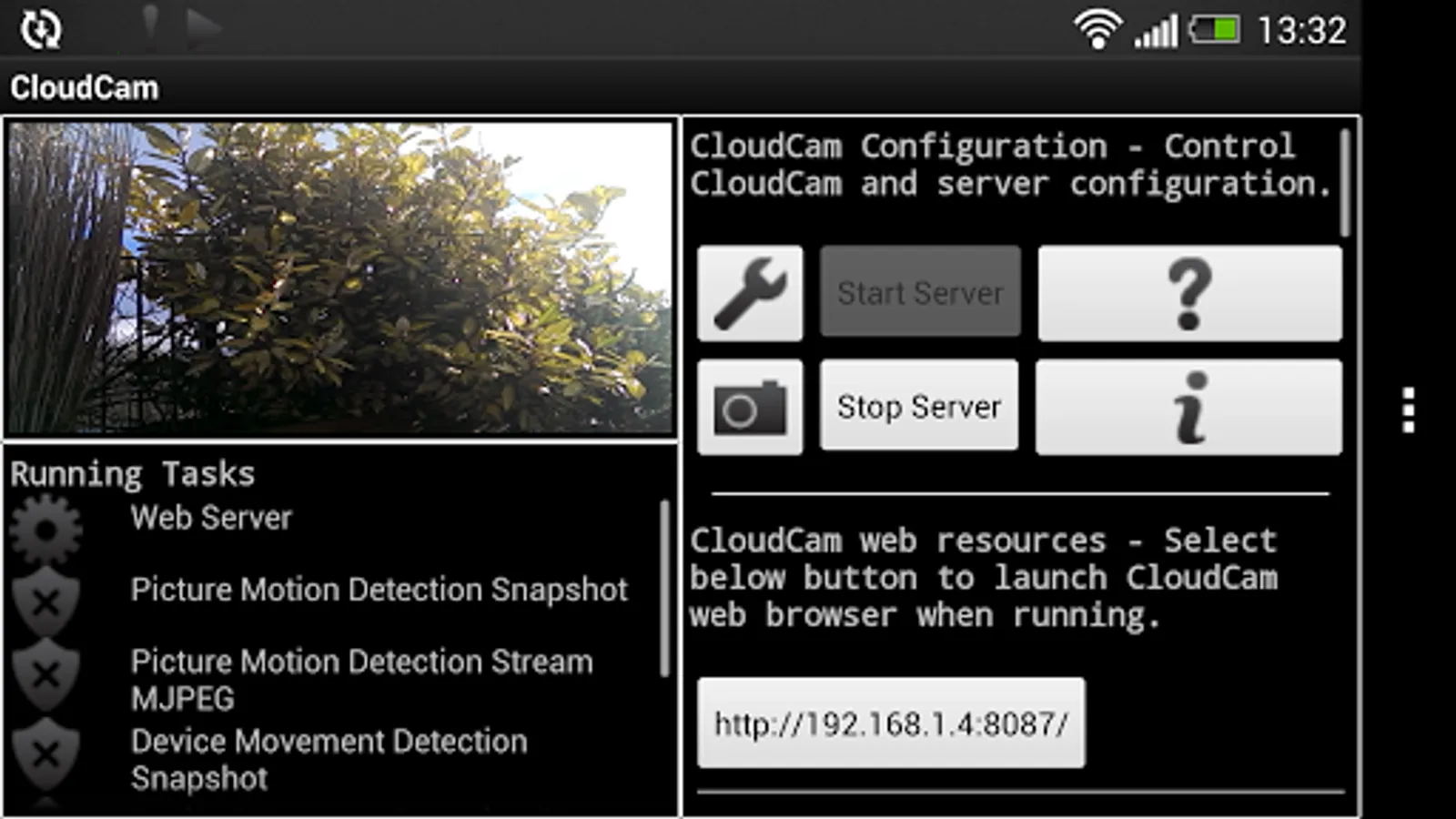Image resolution: width=1456 pixels, height=819 pixels.
Task: Tap the sync icon in status bar
Action: click(x=41, y=29)
